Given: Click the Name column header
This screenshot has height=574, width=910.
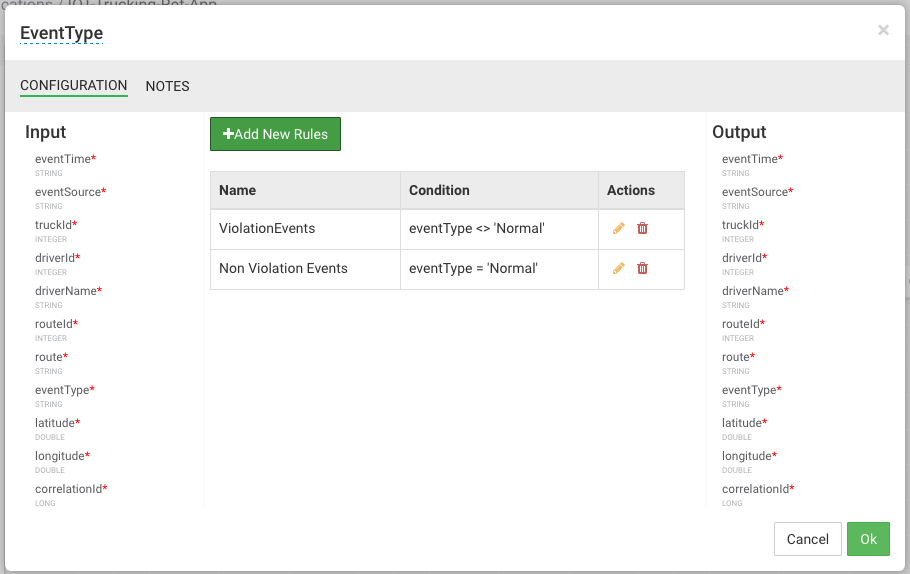Looking at the screenshot, I should point(238,190).
